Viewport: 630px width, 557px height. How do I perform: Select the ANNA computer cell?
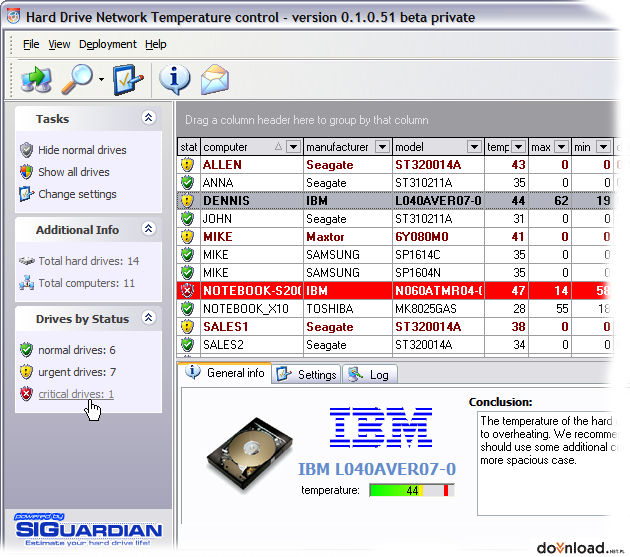point(252,183)
